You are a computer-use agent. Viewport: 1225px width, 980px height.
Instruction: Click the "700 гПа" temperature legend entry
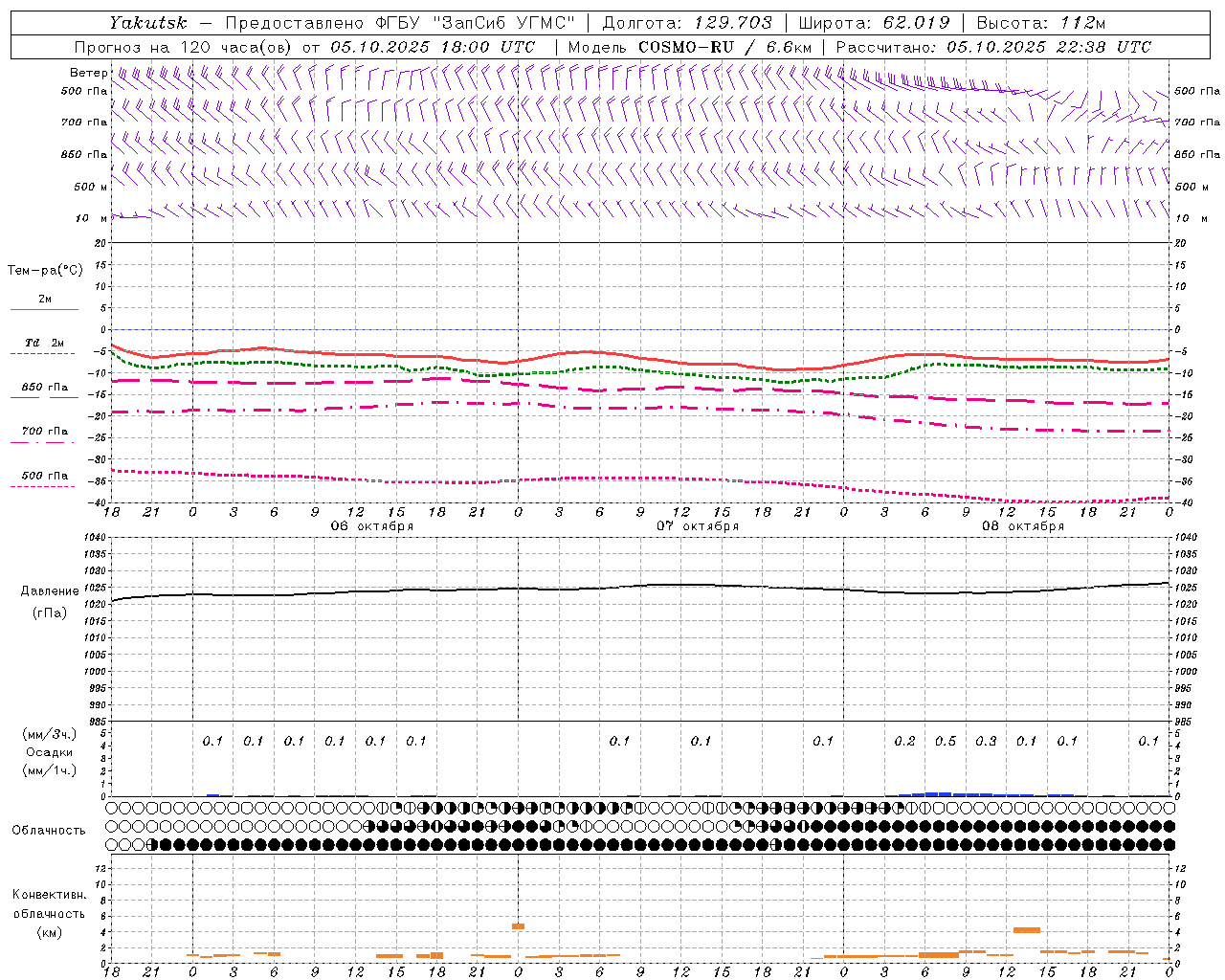click(x=45, y=432)
